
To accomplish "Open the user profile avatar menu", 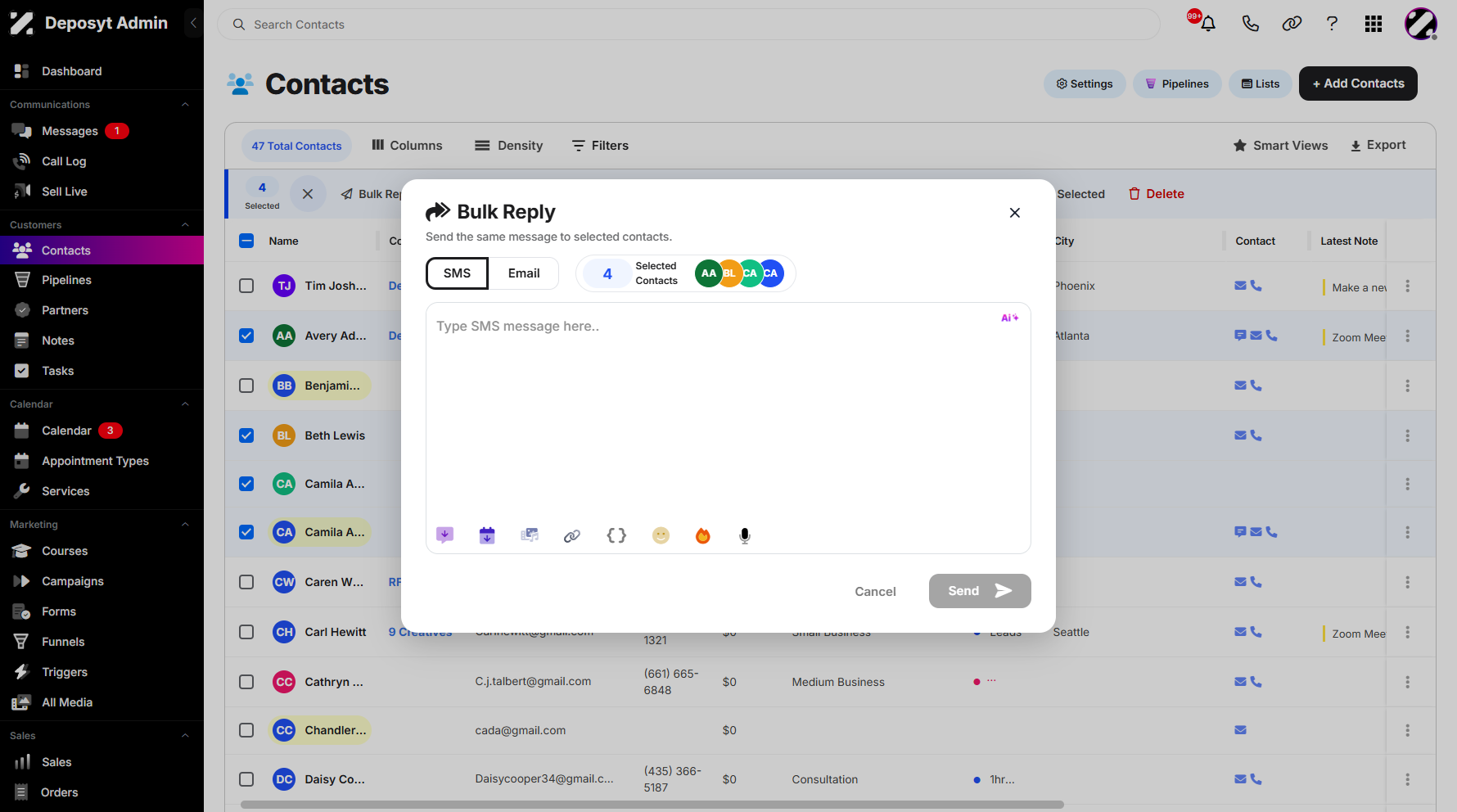I will pyautogui.click(x=1421, y=24).
